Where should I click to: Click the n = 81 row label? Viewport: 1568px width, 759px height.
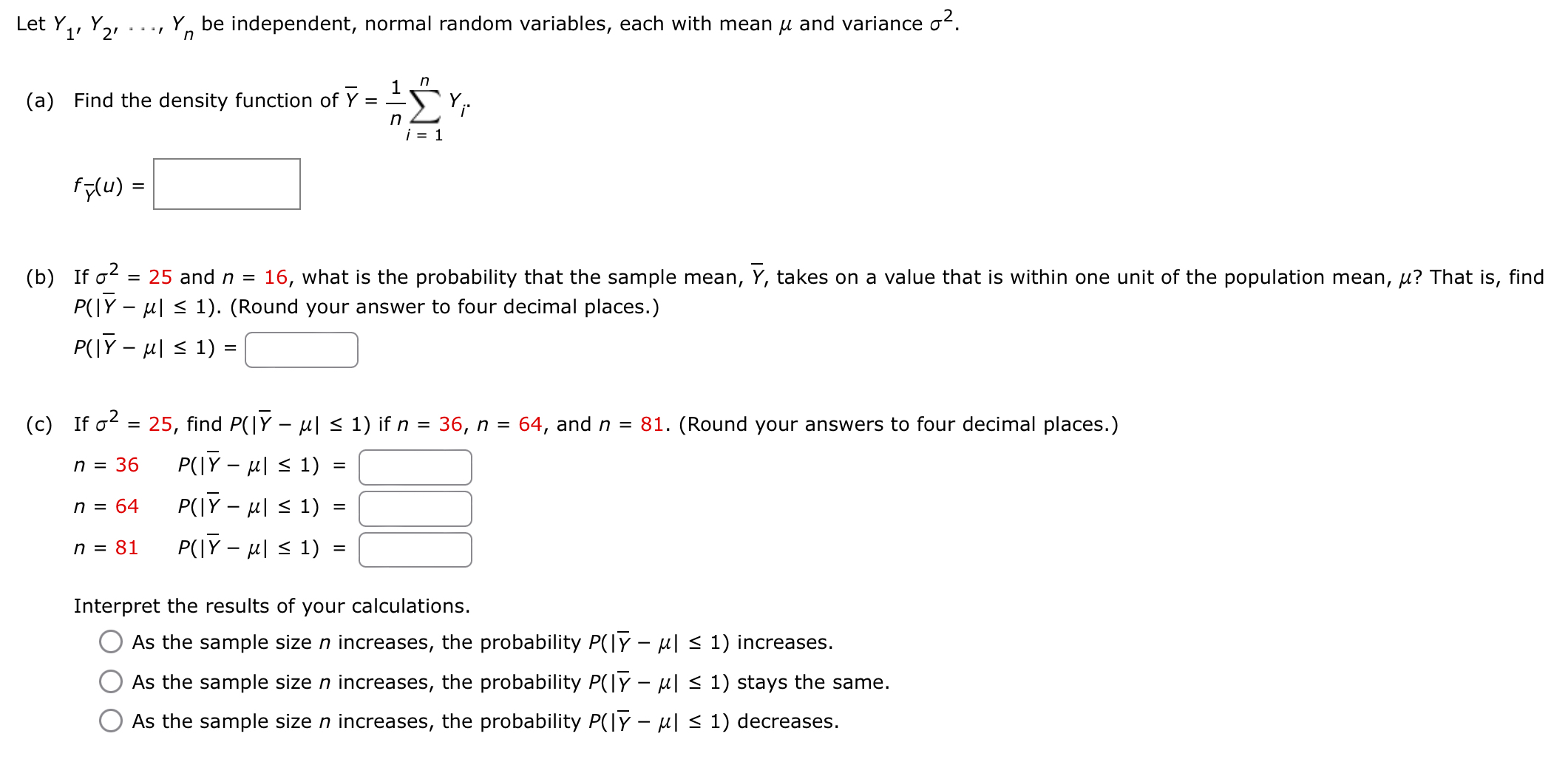105,548
